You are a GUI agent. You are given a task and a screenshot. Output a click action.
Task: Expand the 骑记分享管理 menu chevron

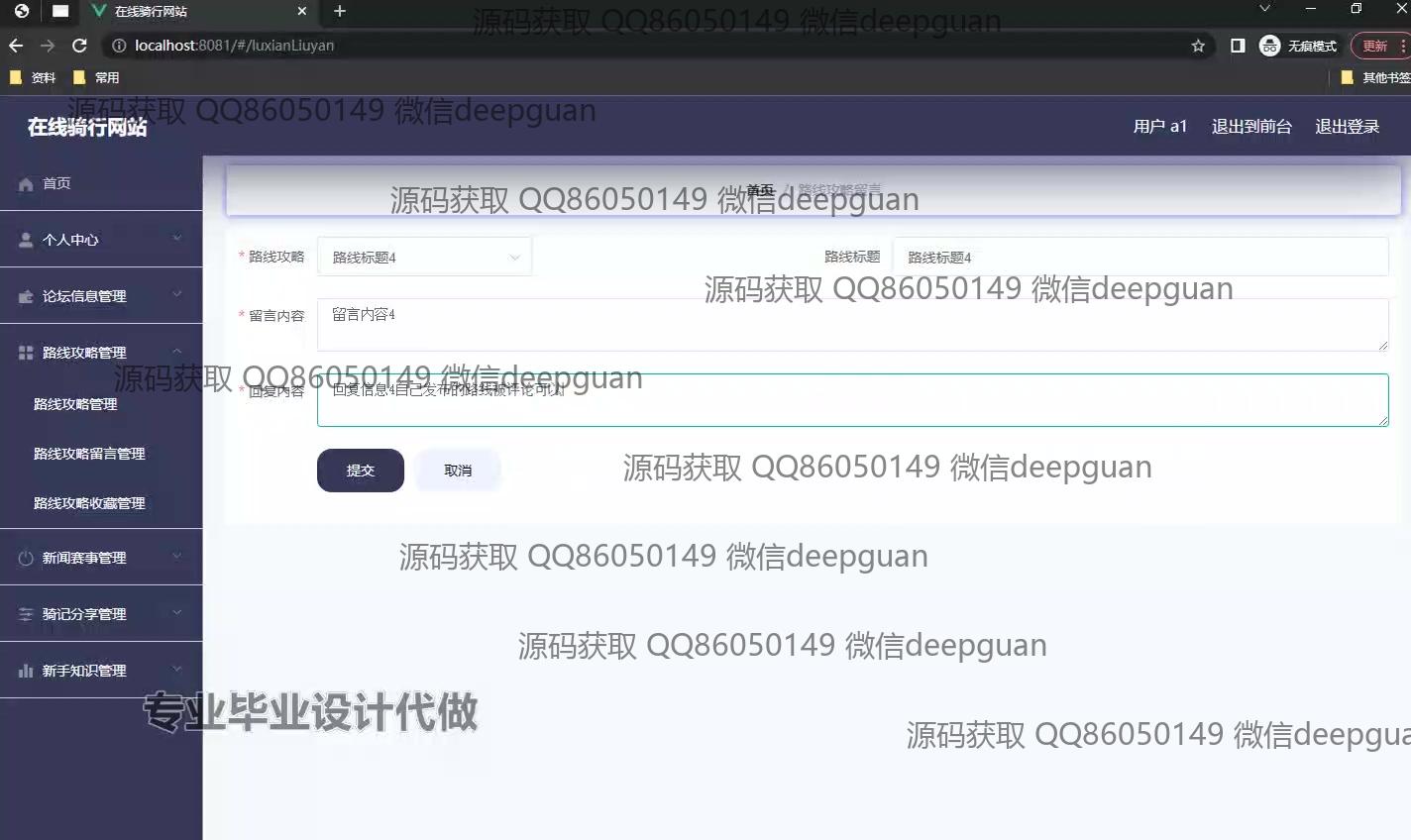coord(177,612)
